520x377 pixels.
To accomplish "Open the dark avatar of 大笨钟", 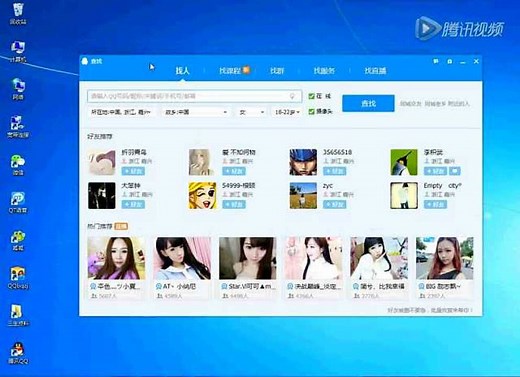I will pyautogui.click(x=102, y=195).
